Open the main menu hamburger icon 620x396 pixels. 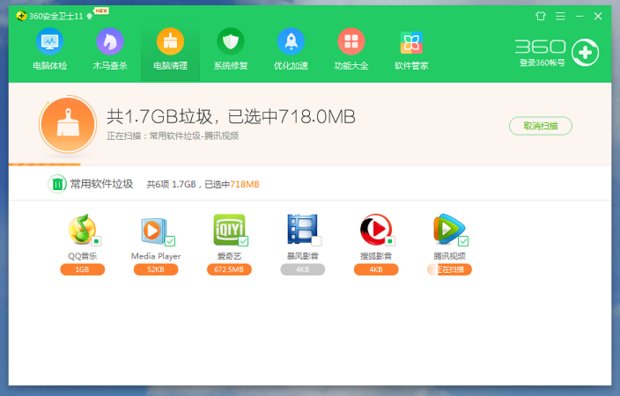click(x=560, y=16)
